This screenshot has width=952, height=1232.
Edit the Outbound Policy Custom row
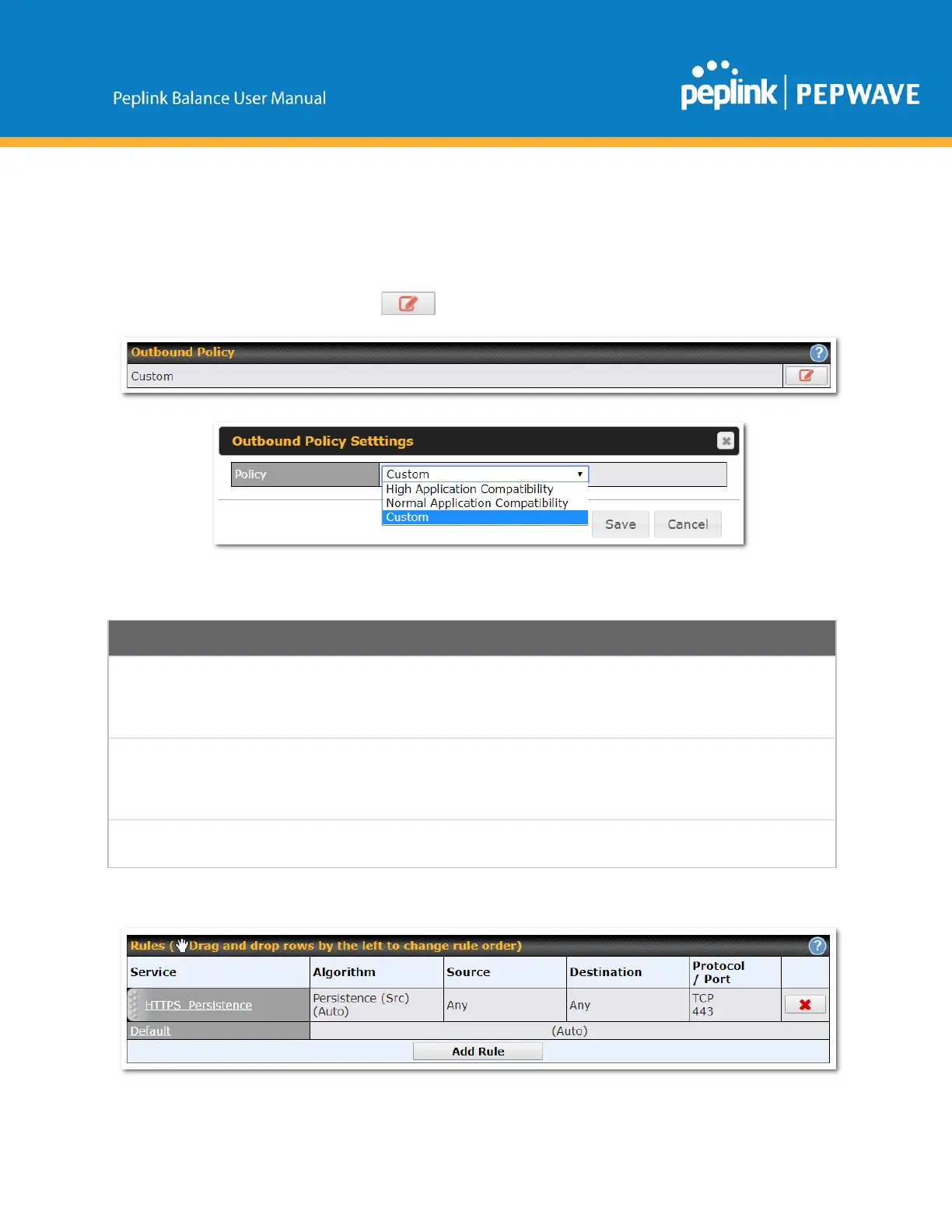pos(806,376)
